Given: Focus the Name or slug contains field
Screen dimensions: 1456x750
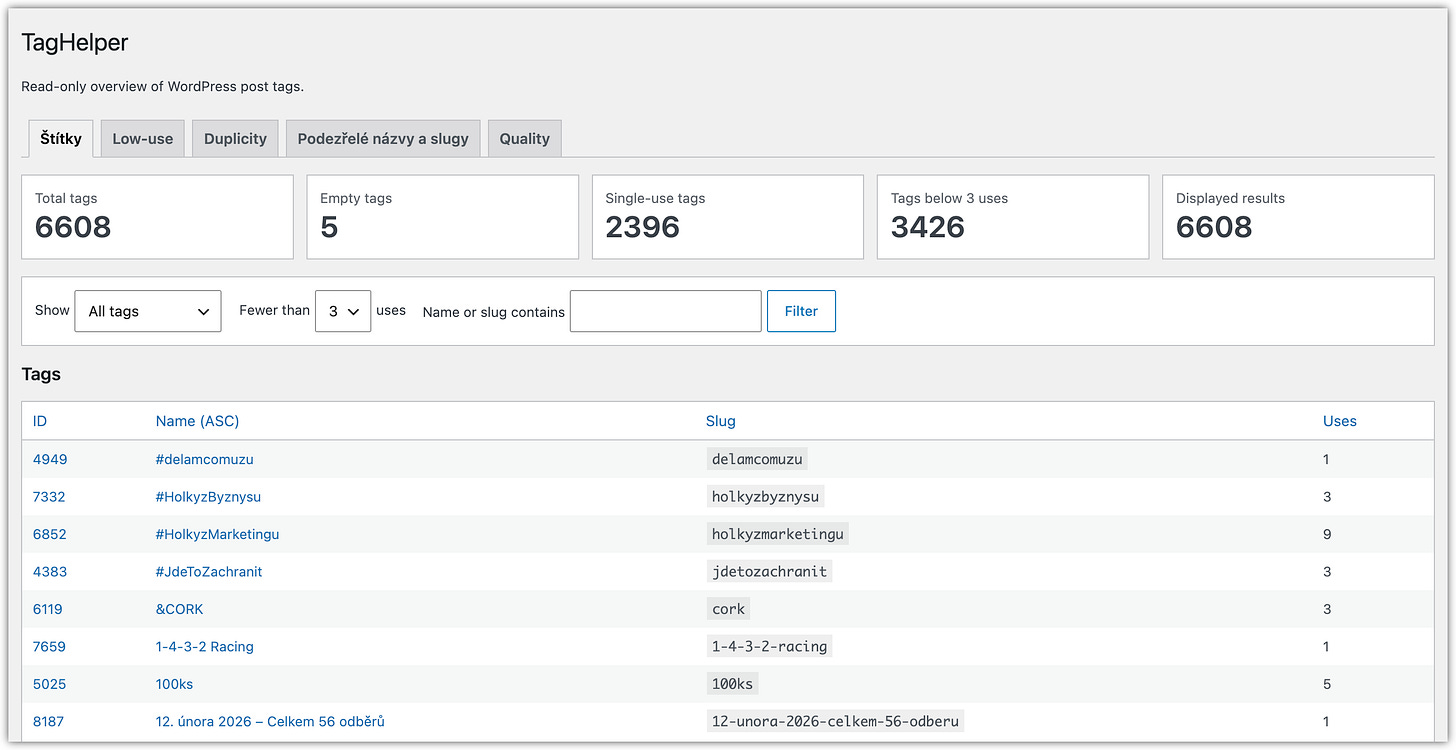Looking at the screenshot, I should 665,311.
